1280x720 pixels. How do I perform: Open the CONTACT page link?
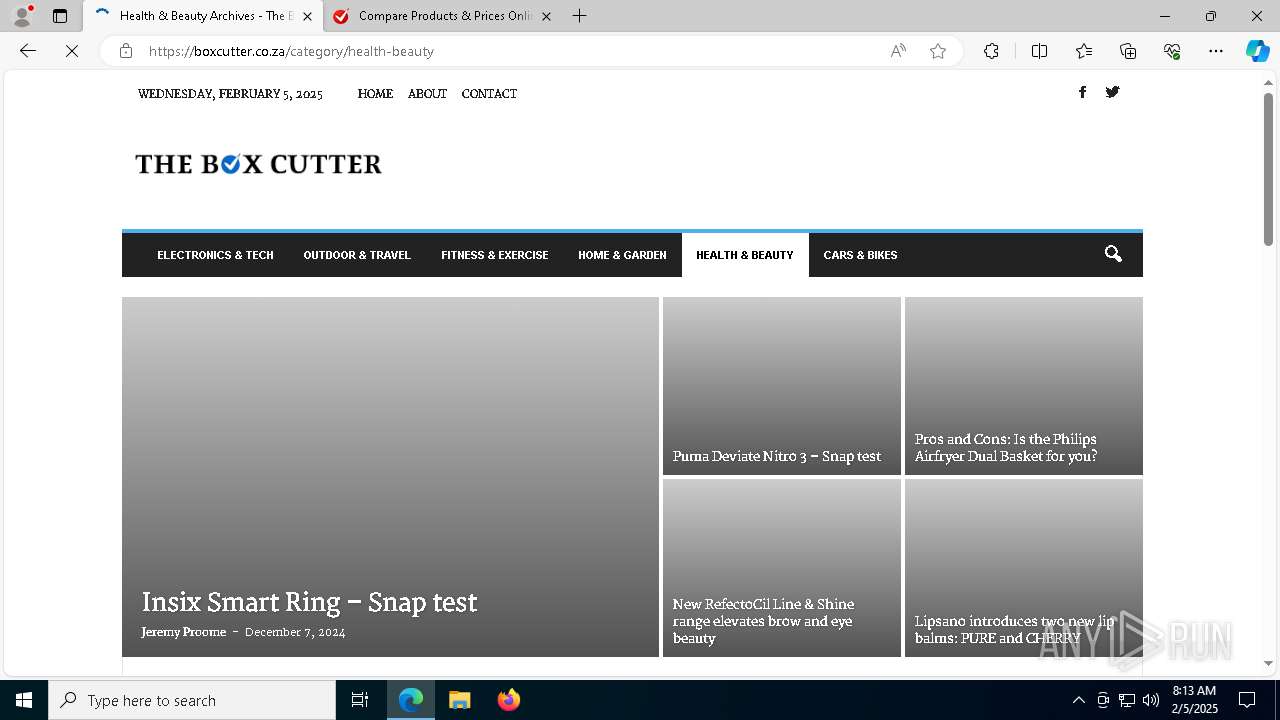click(489, 94)
